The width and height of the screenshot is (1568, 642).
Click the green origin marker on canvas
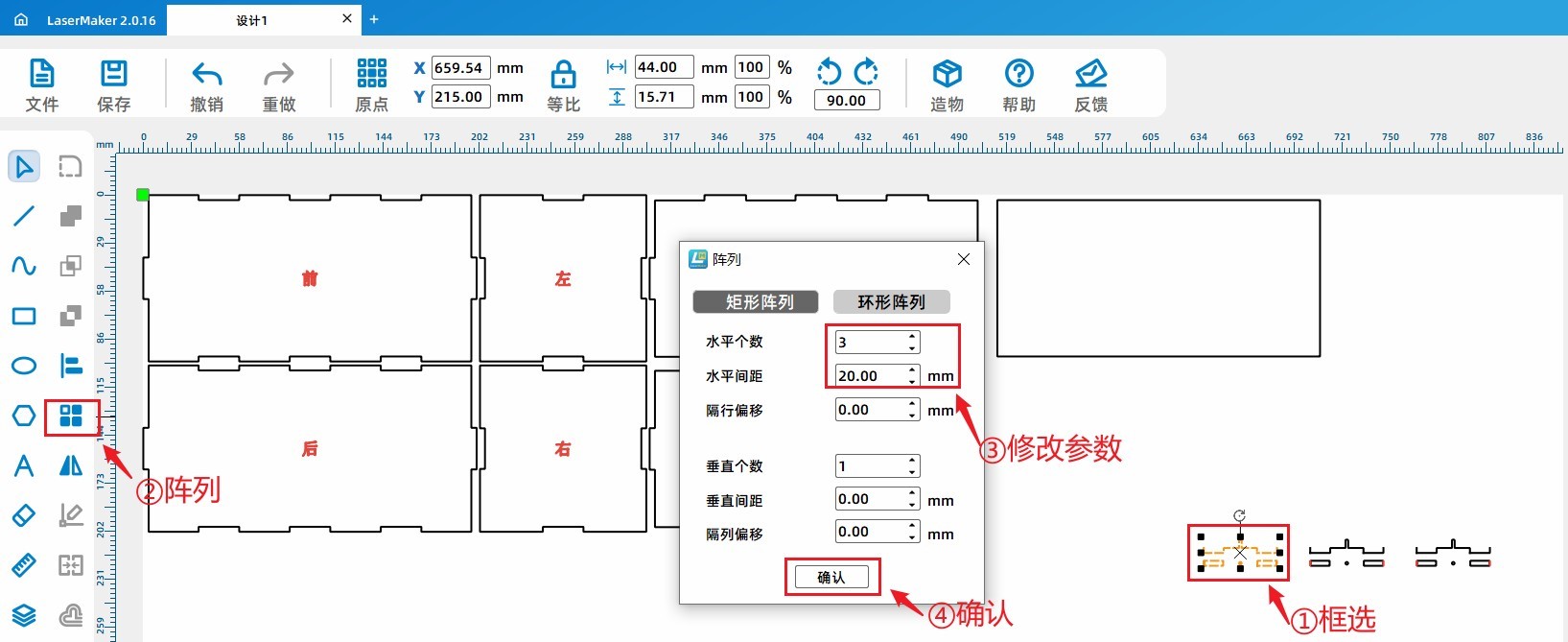click(x=143, y=195)
